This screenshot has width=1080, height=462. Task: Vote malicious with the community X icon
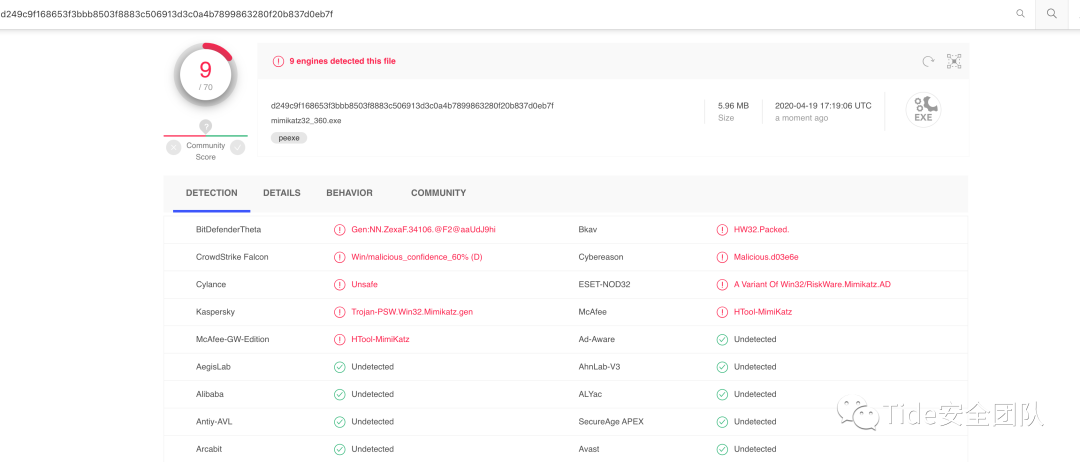click(x=174, y=147)
